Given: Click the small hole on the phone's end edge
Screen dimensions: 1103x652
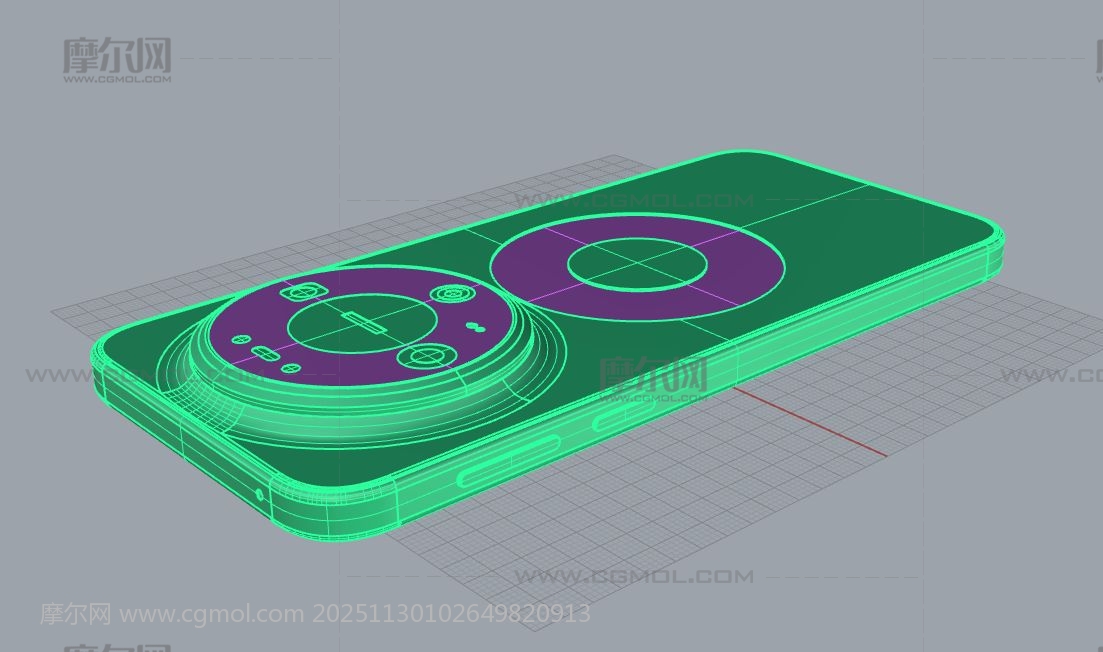Looking at the screenshot, I should point(260,494).
